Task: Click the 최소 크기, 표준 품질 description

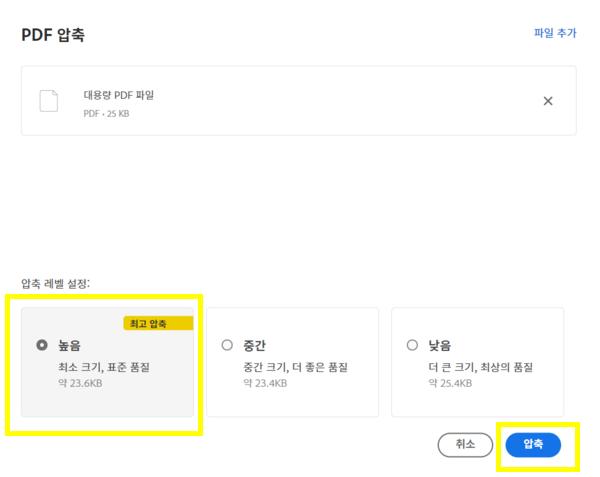Action: click(110, 367)
